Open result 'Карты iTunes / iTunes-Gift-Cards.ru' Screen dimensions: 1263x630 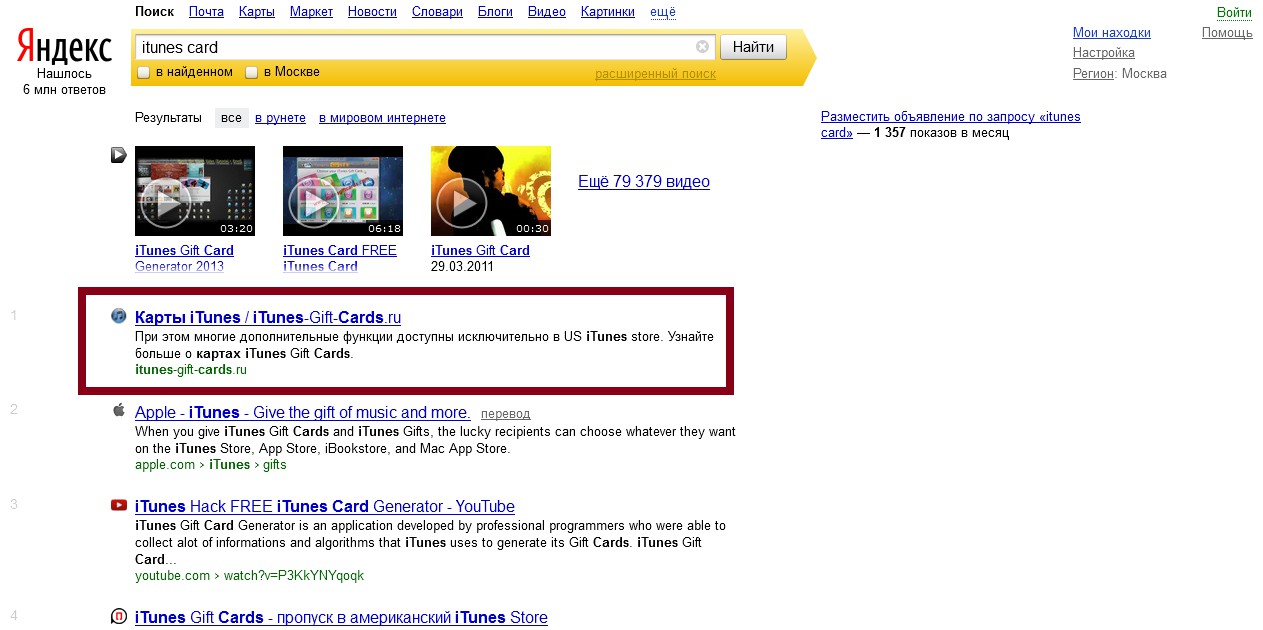(268, 318)
